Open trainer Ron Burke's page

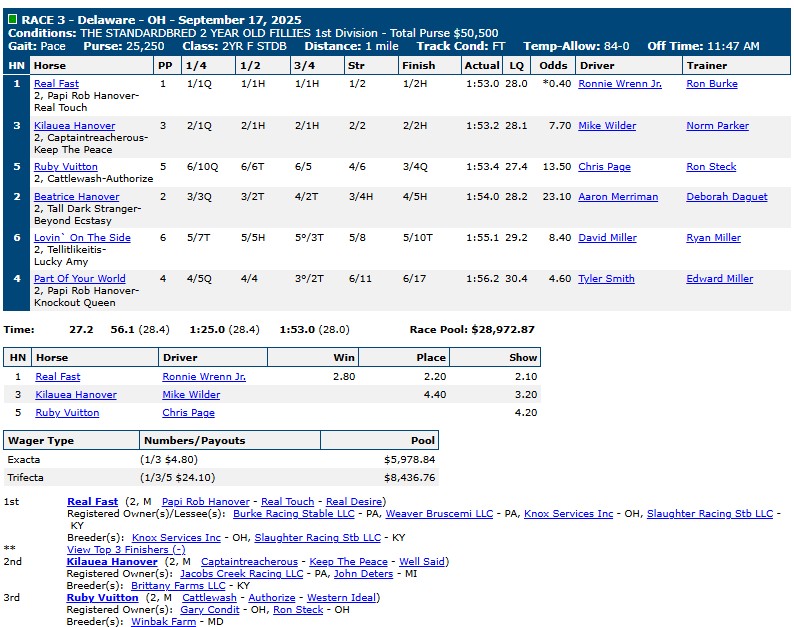(x=711, y=84)
